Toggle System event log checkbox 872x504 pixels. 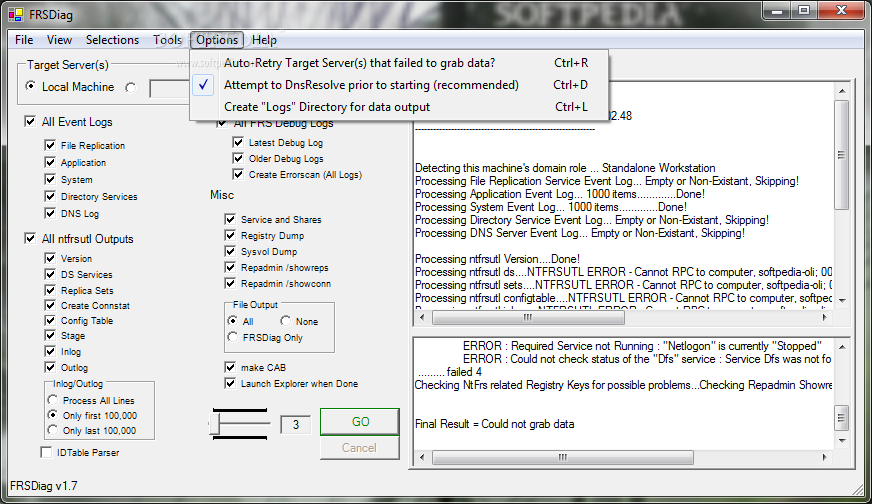pyautogui.click(x=50, y=180)
